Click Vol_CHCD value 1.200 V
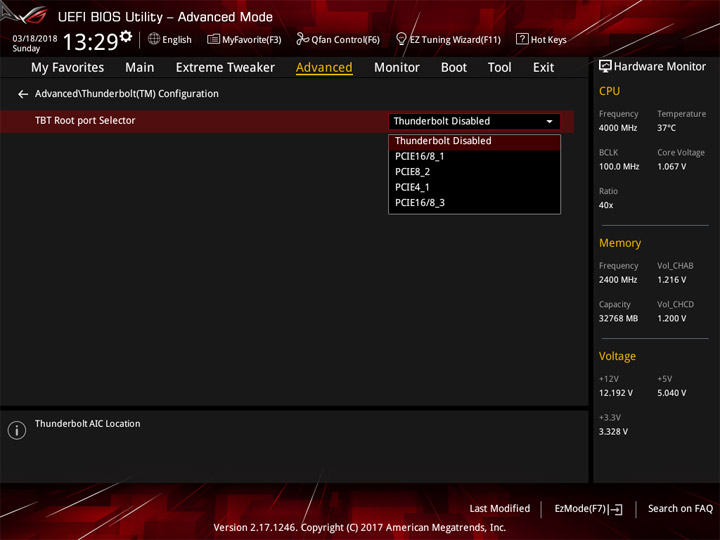 (x=672, y=318)
